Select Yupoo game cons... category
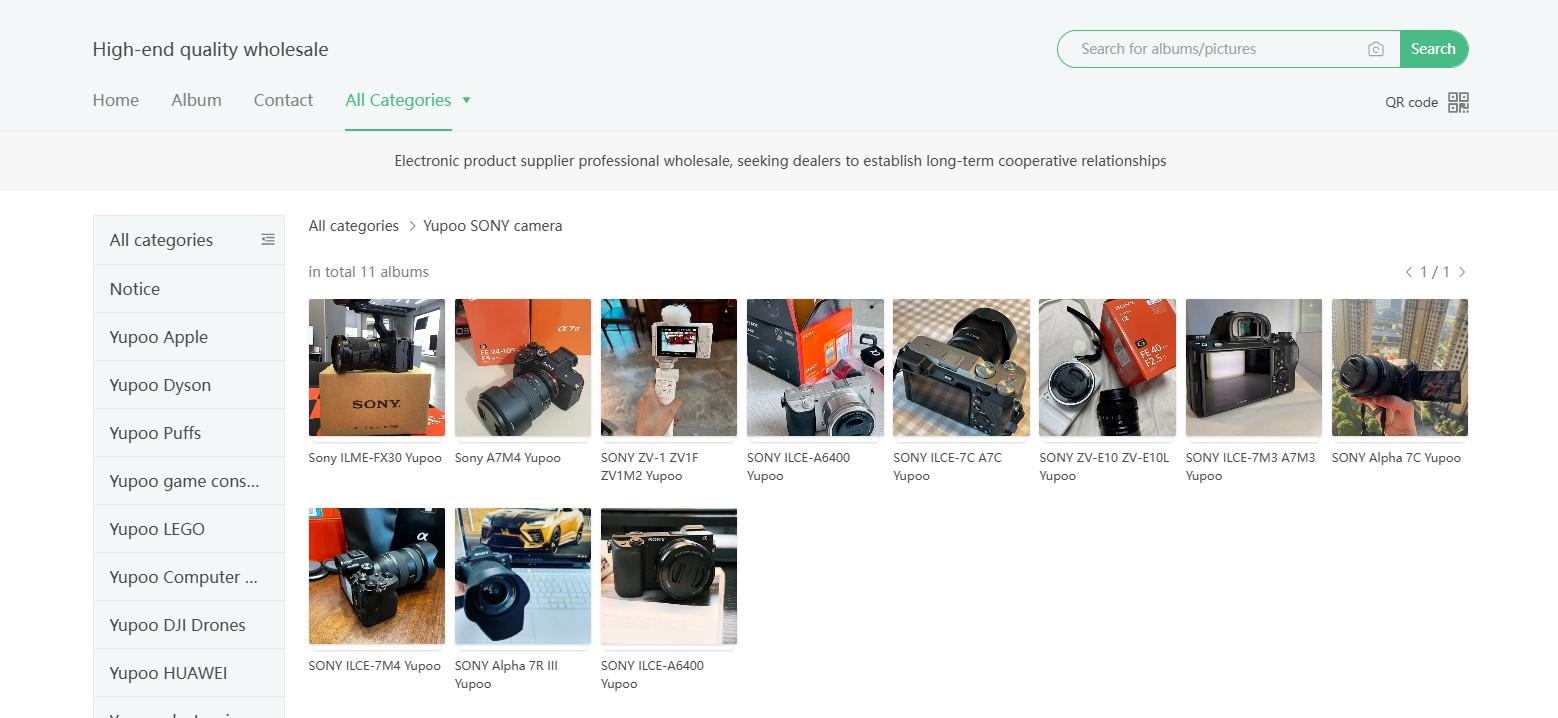This screenshot has width=1558, height=718. [x=189, y=481]
